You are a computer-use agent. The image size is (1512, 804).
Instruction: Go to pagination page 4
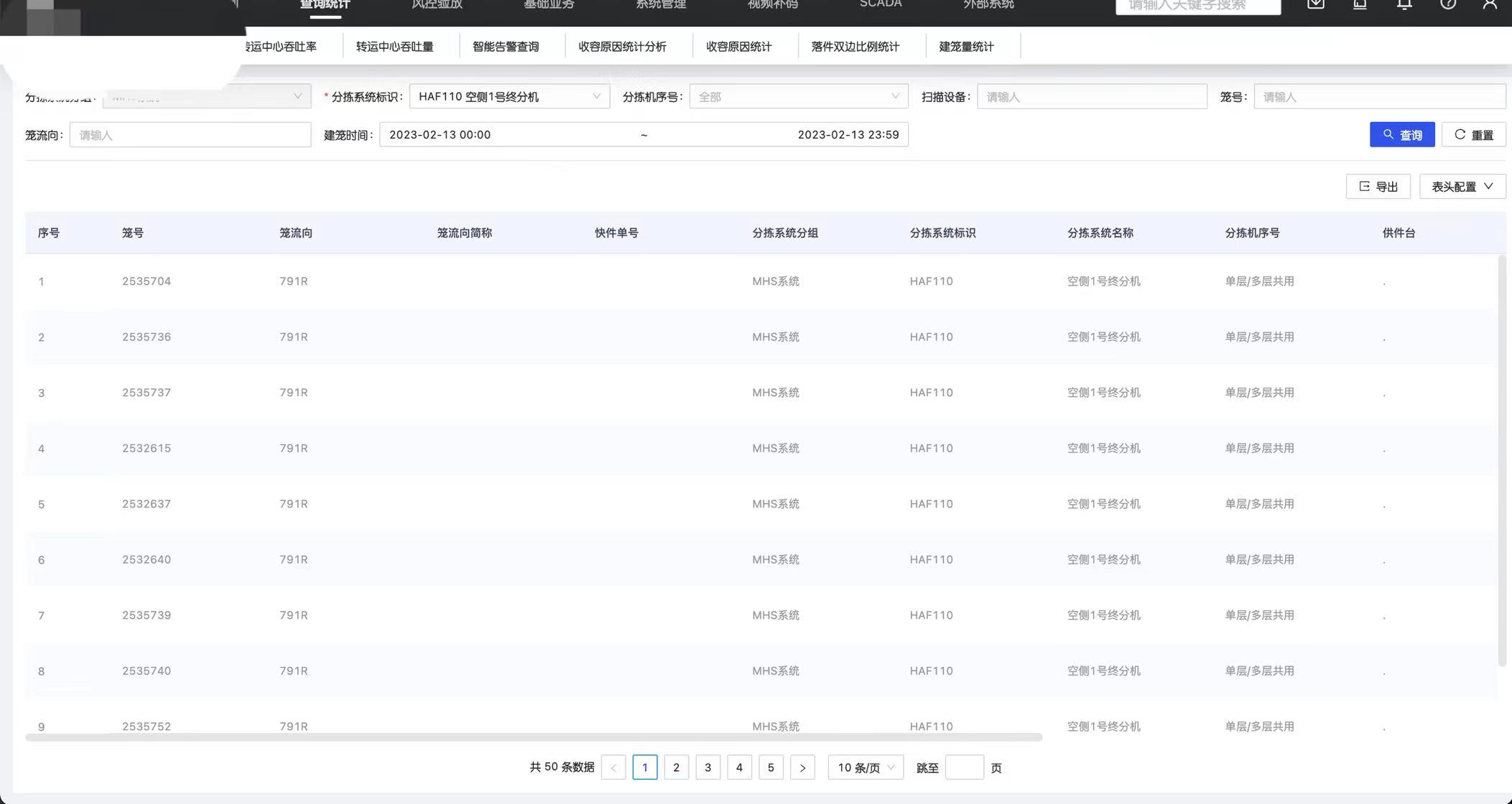click(740, 767)
